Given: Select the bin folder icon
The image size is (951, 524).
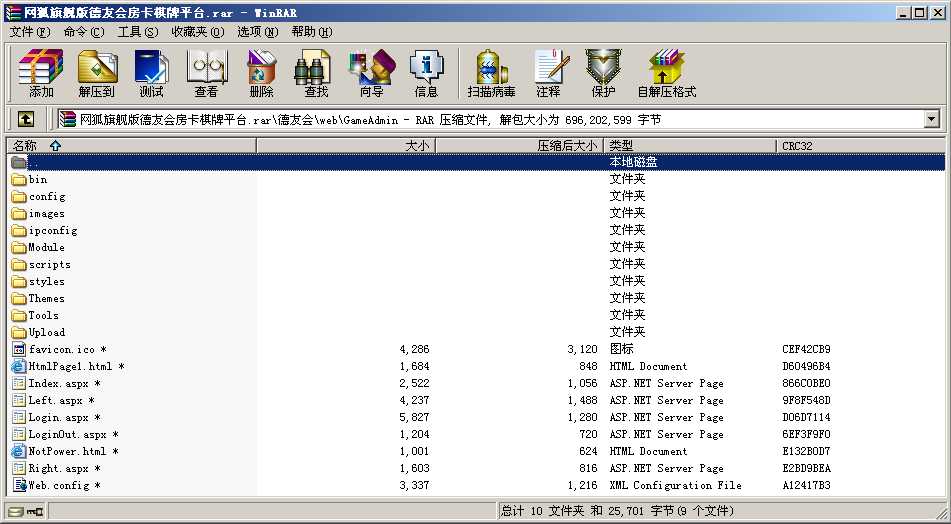Looking at the screenshot, I should tap(19, 180).
